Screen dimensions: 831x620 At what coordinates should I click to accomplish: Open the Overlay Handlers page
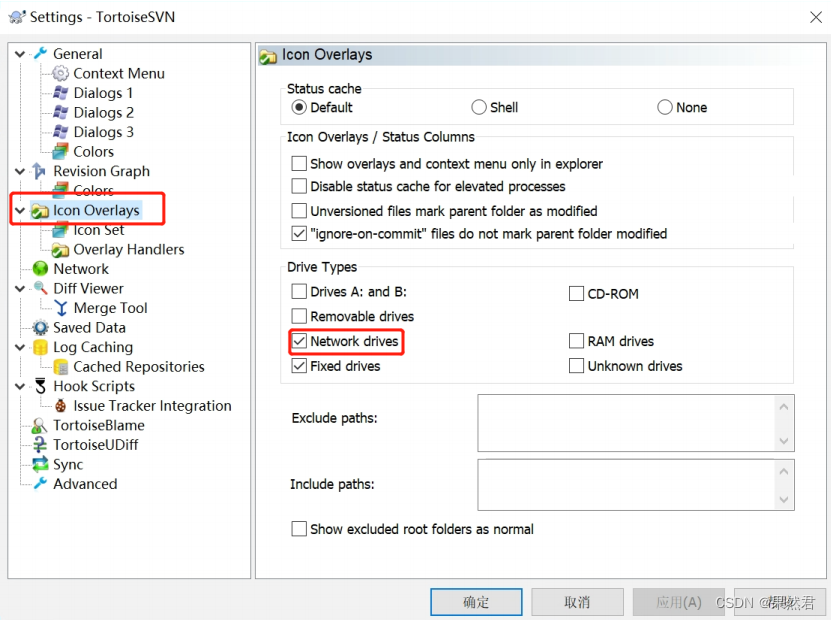tap(129, 250)
